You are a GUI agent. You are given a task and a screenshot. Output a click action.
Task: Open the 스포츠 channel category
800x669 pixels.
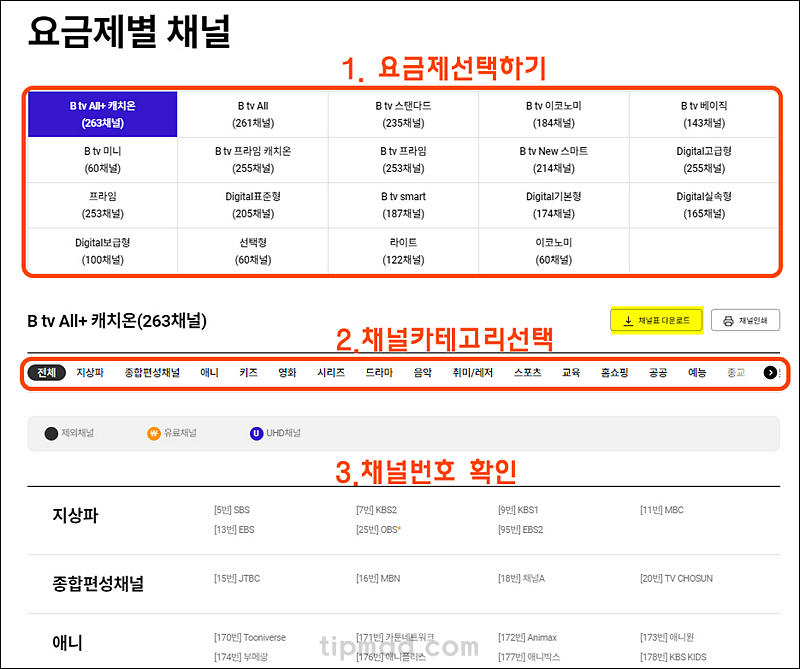point(526,371)
